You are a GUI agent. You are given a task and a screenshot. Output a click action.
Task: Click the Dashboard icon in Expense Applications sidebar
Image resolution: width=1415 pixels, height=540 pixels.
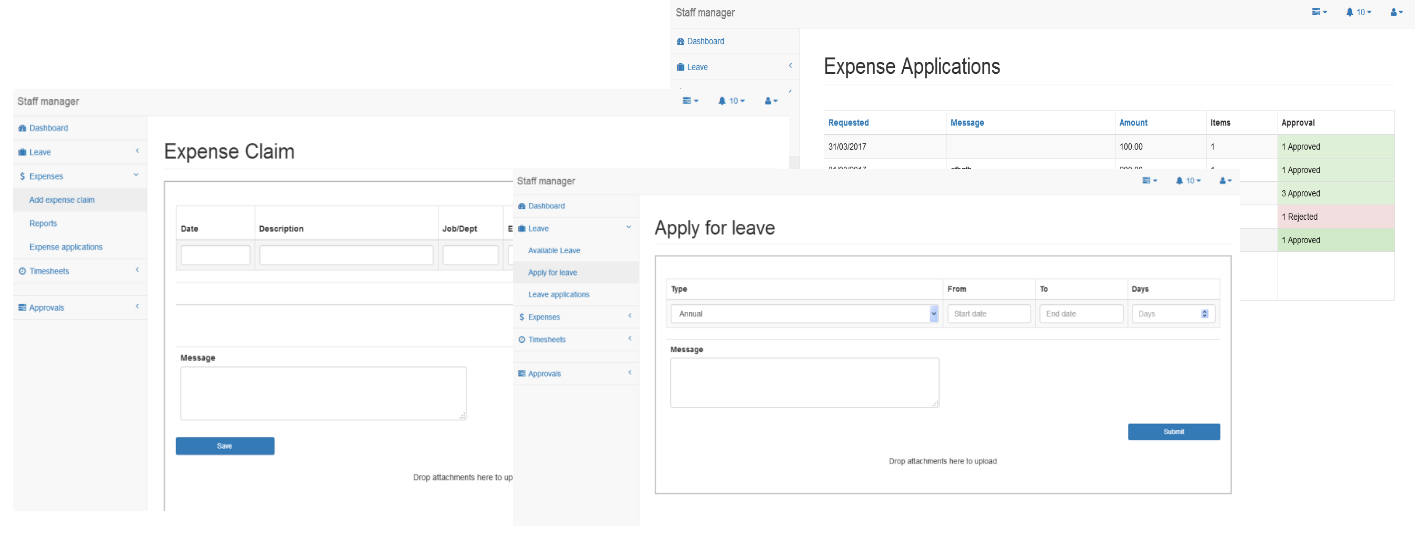pyautogui.click(x=681, y=42)
